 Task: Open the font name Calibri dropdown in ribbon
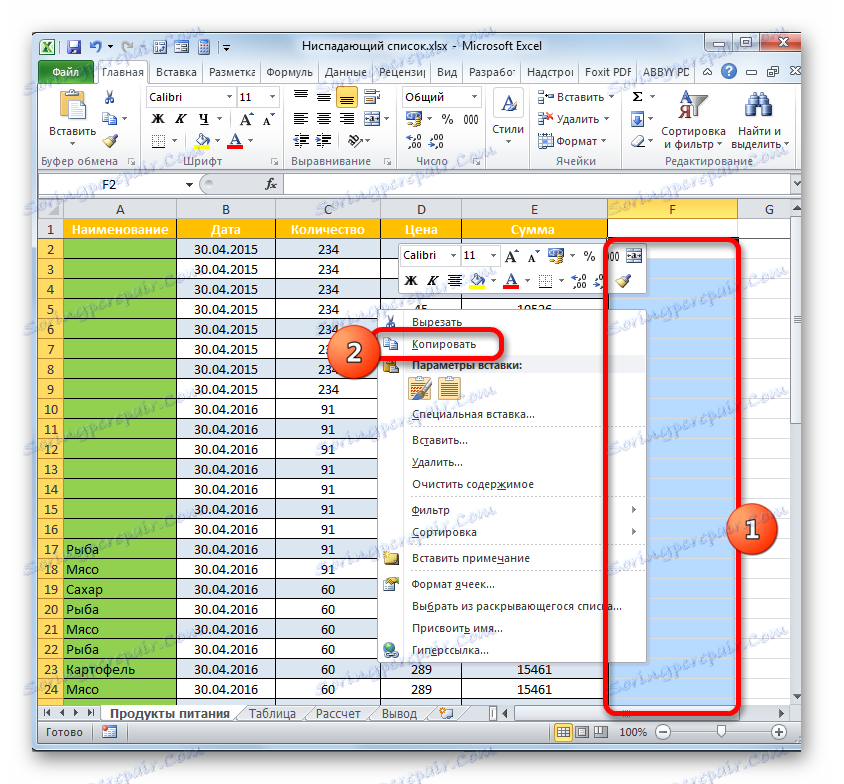pos(229,97)
